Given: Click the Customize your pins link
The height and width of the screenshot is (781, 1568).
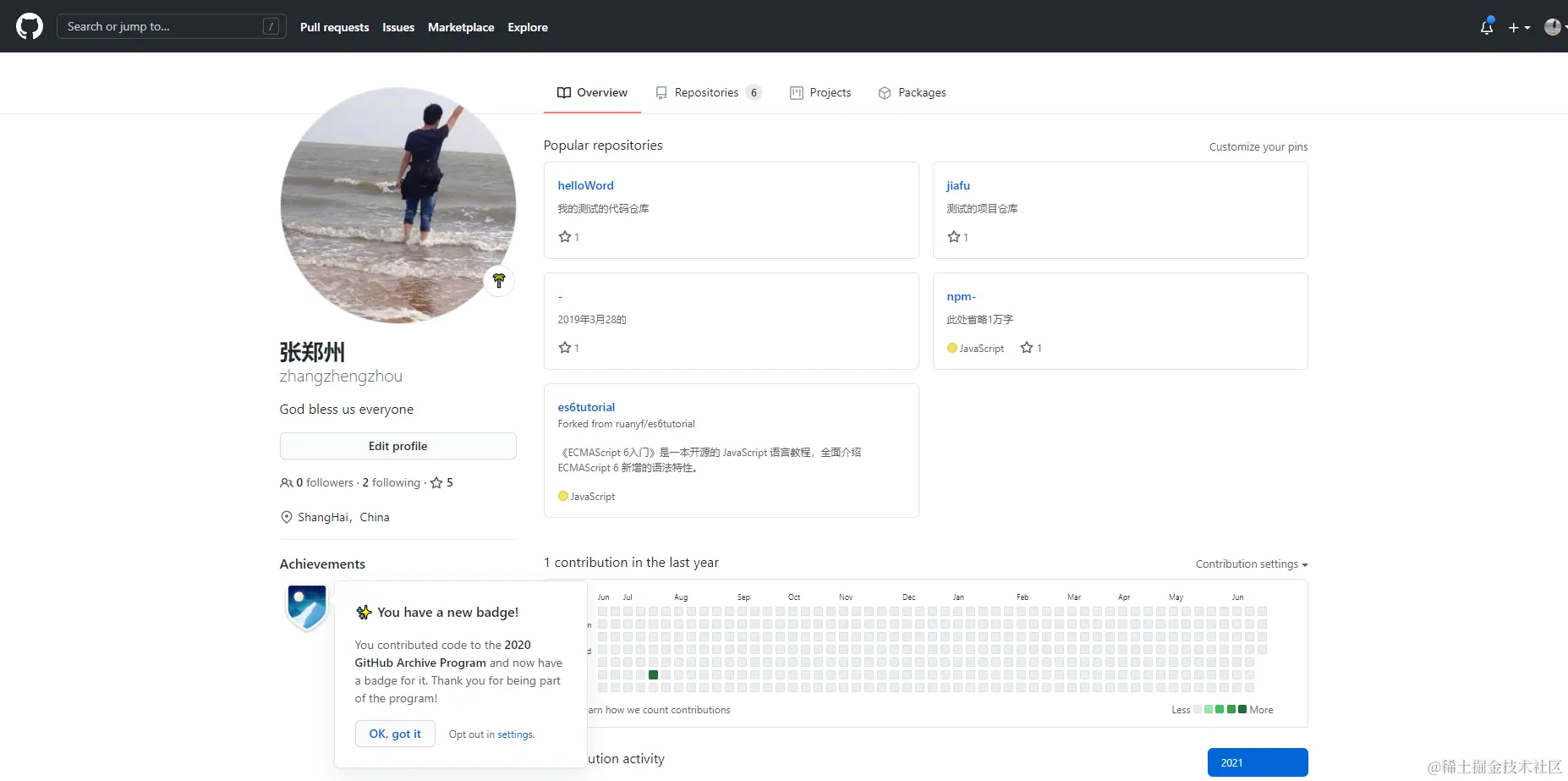Looking at the screenshot, I should click(x=1258, y=146).
